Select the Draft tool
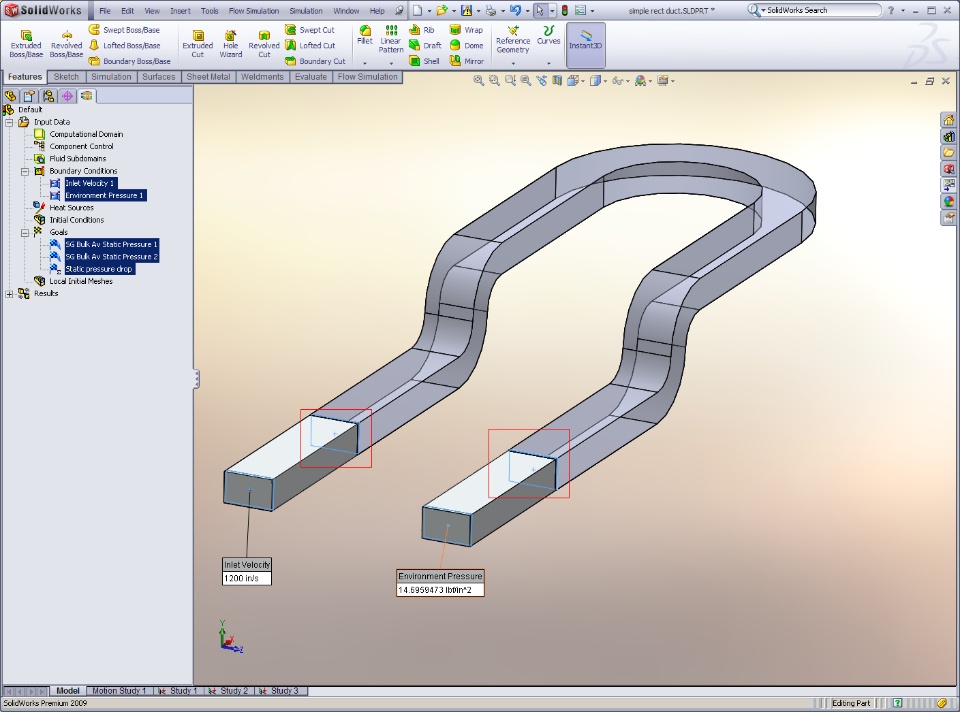 (x=425, y=45)
